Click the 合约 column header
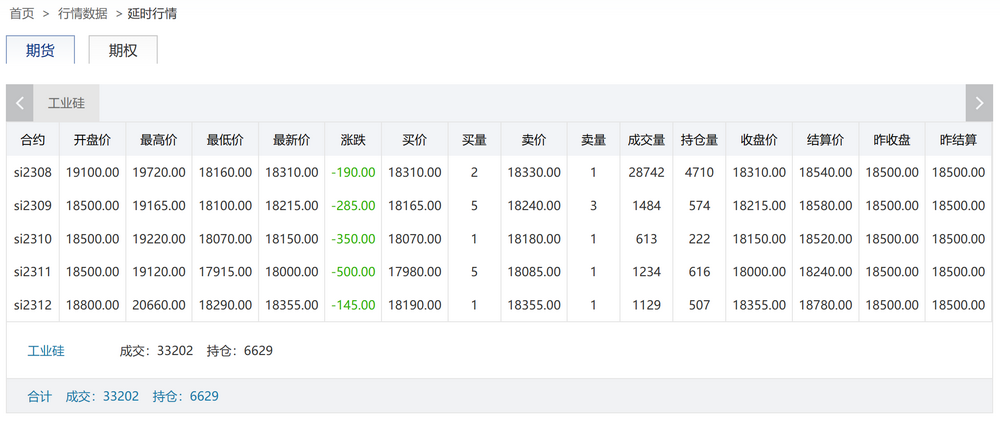This screenshot has height=427, width=1000. (32, 139)
